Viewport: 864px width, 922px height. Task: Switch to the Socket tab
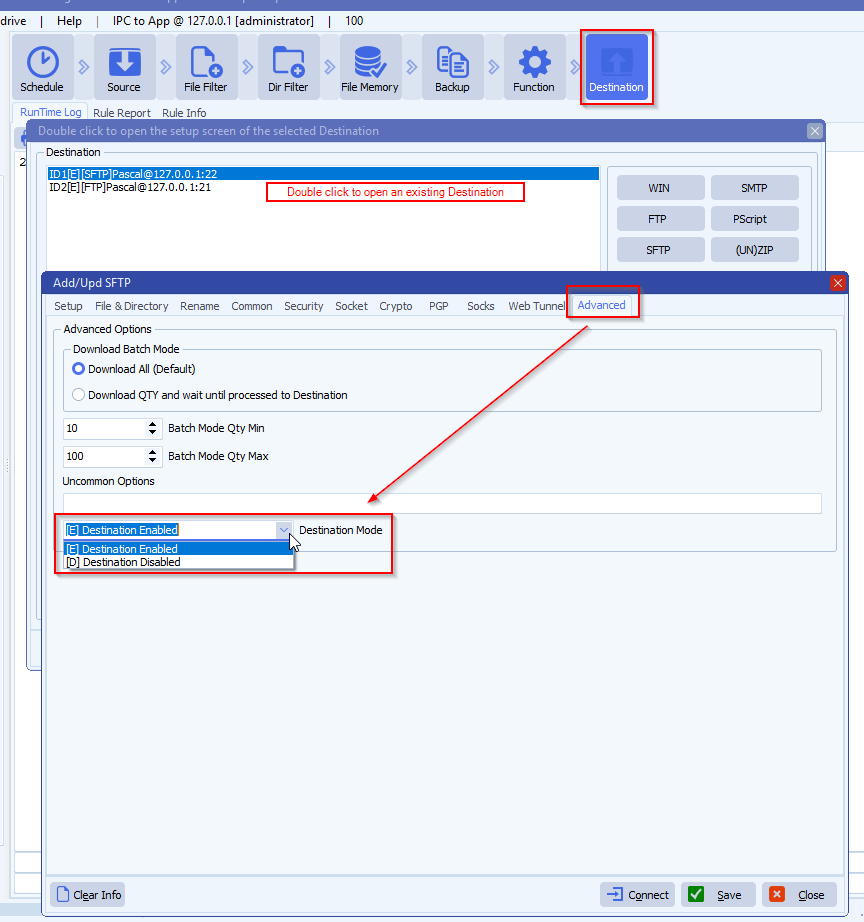coord(351,306)
